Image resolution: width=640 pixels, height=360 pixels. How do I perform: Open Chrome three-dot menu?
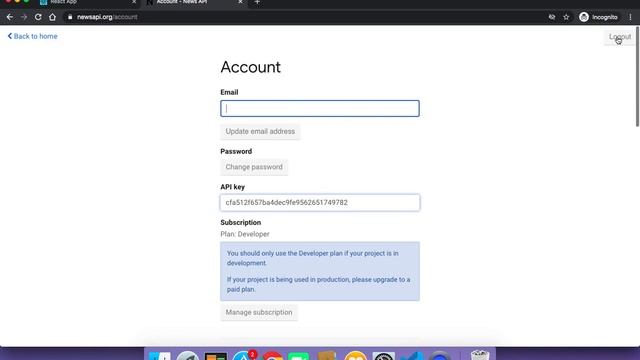click(630, 17)
